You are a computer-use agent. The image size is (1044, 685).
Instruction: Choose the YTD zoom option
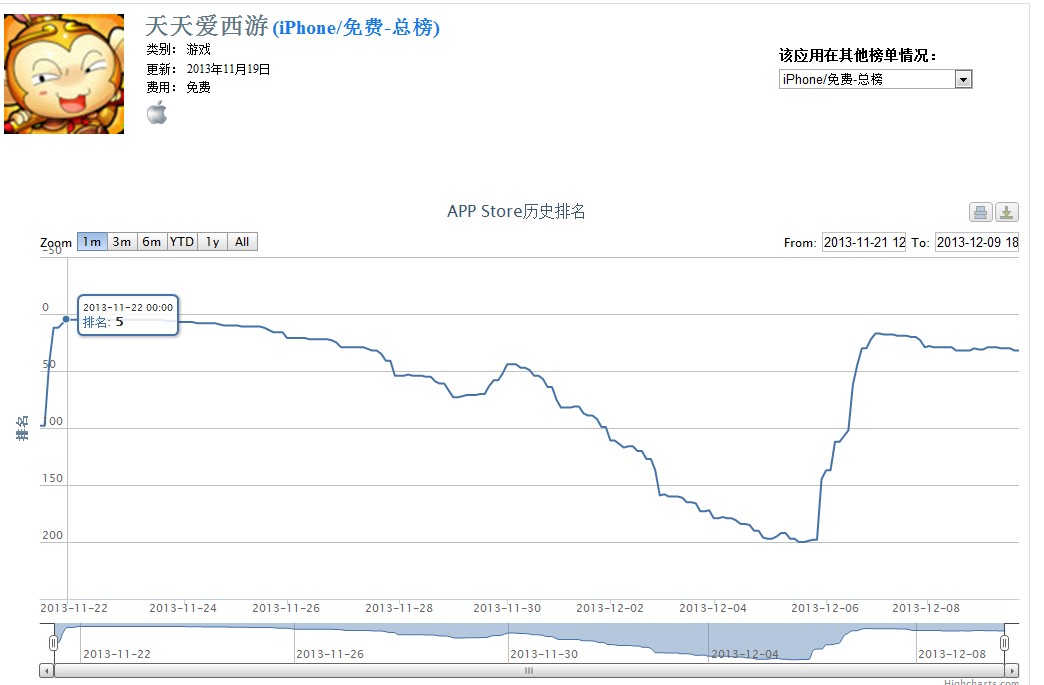click(x=182, y=242)
